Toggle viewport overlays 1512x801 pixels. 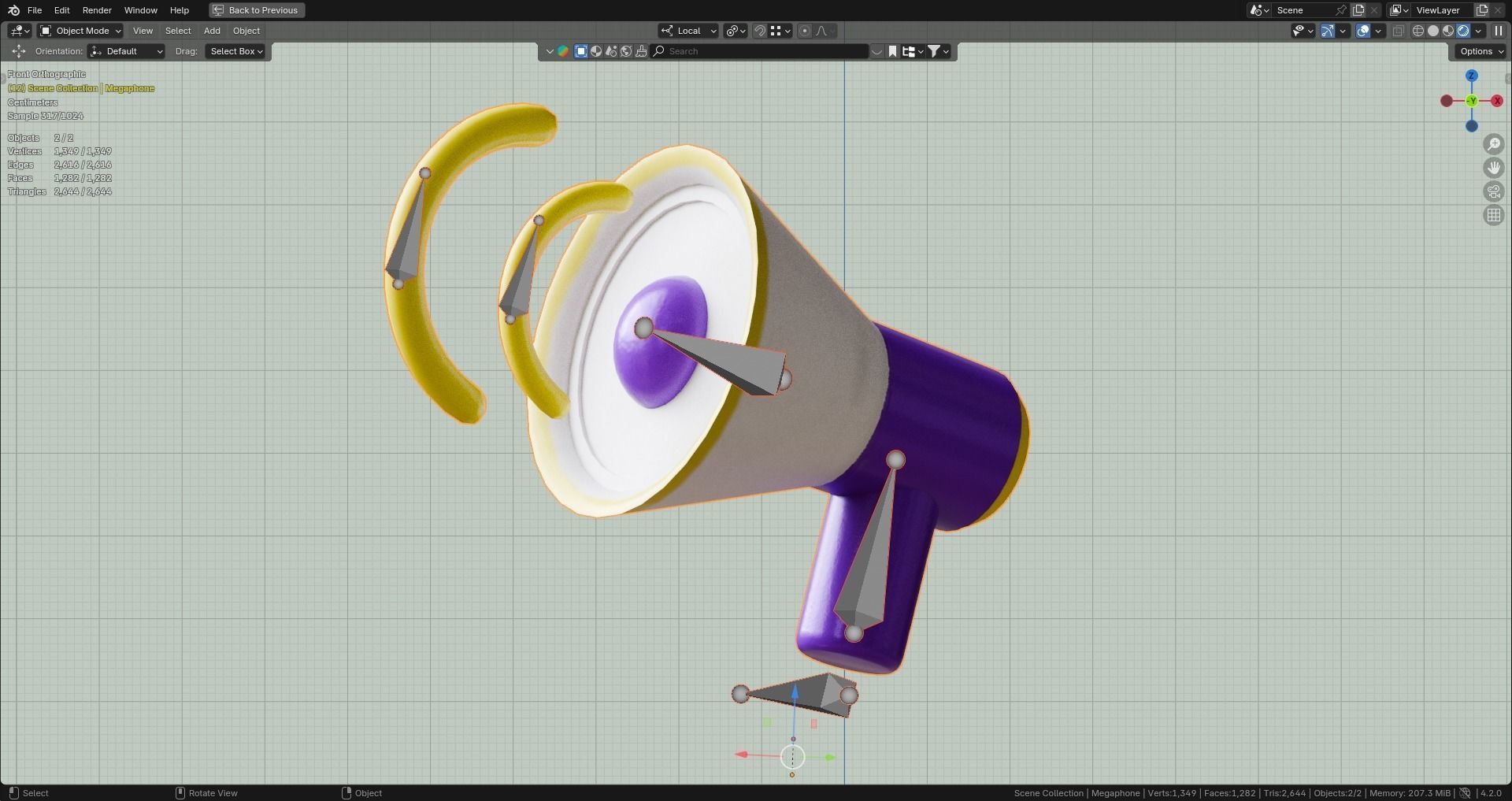(1363, 31)
